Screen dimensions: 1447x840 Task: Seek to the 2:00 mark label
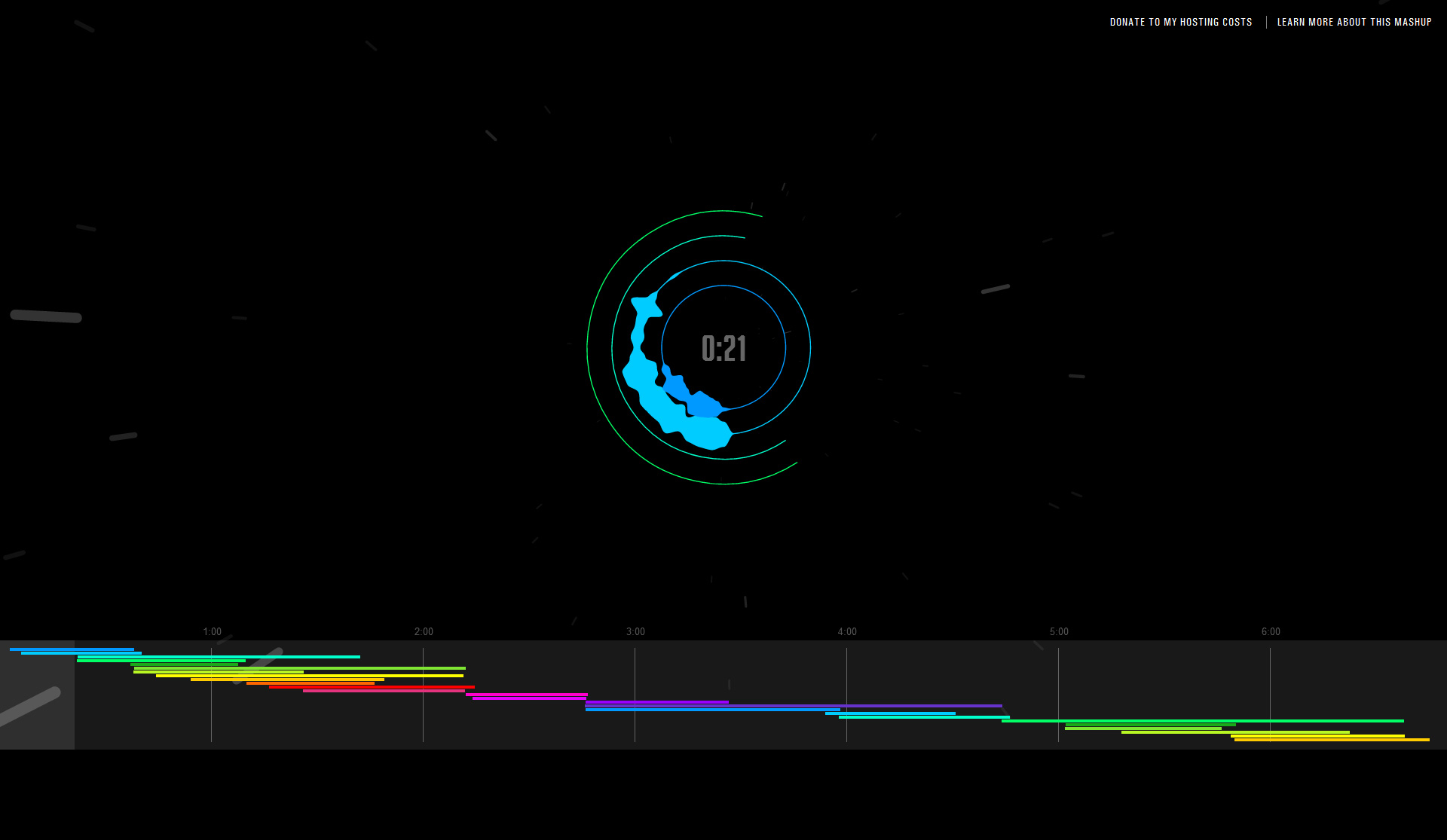[424, 631]
